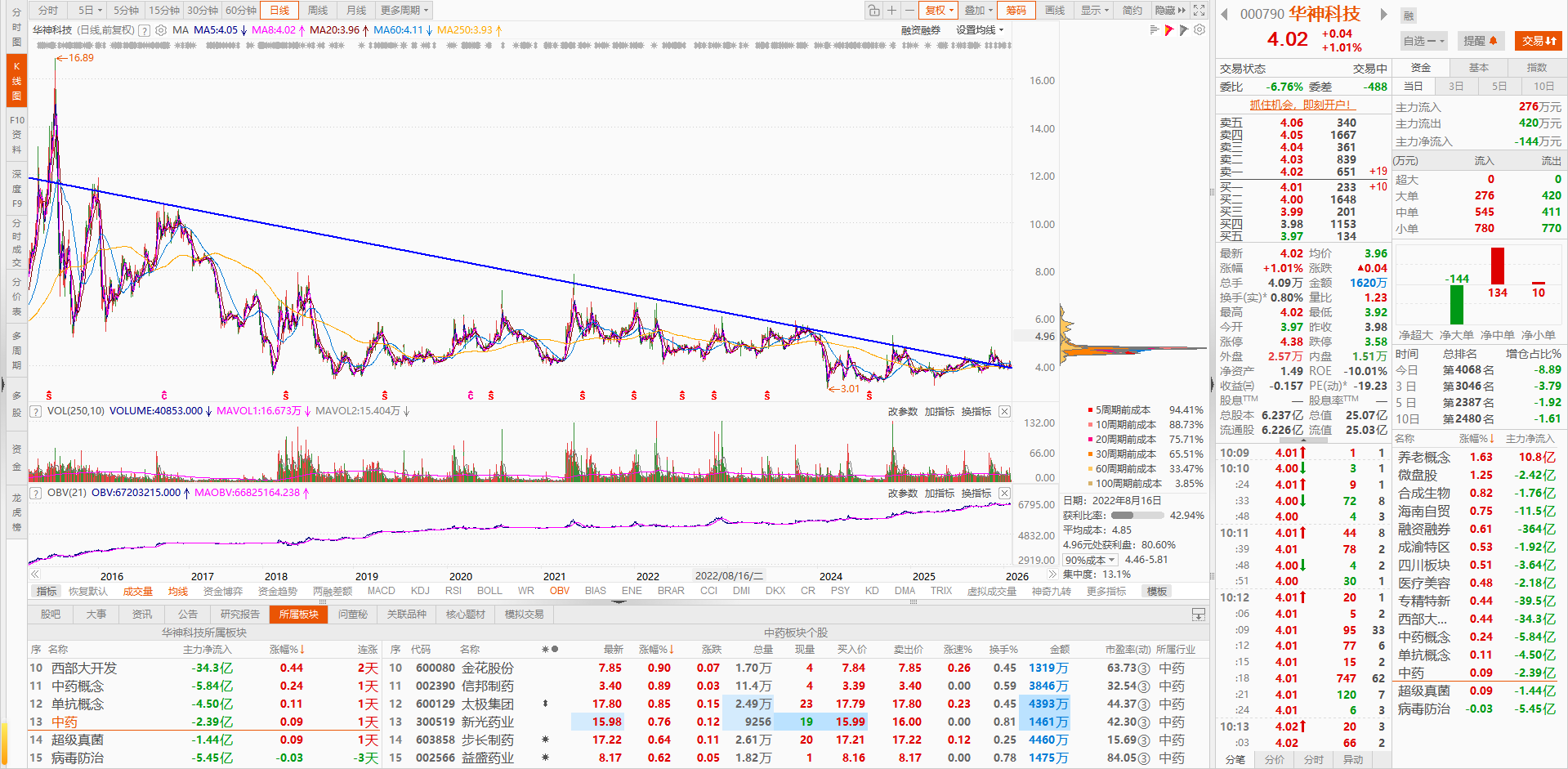Toggle the 画线 drawing tools

click(x=1055, y=11)
